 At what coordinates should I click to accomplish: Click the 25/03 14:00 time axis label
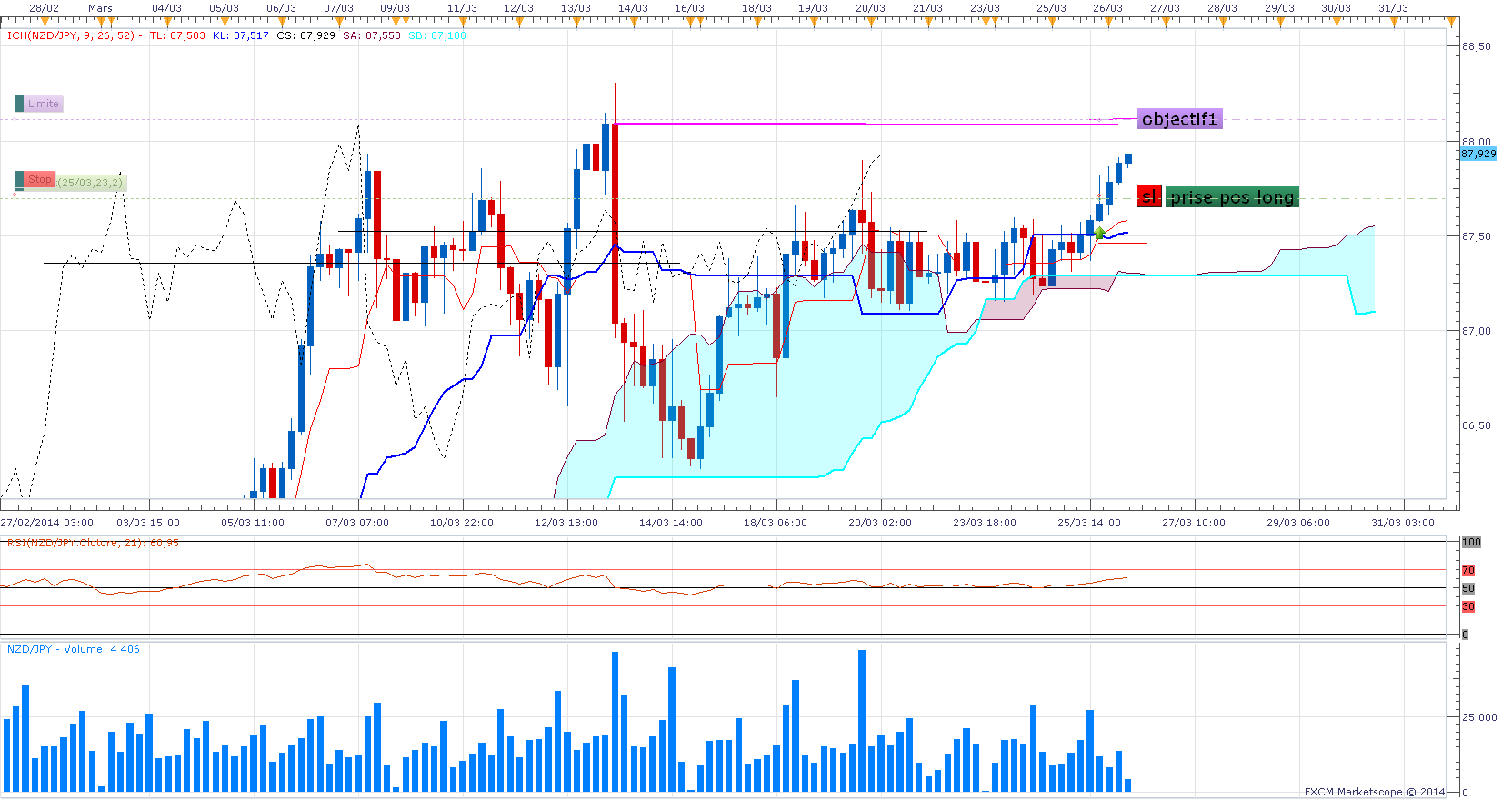[x=1088, y=523]
